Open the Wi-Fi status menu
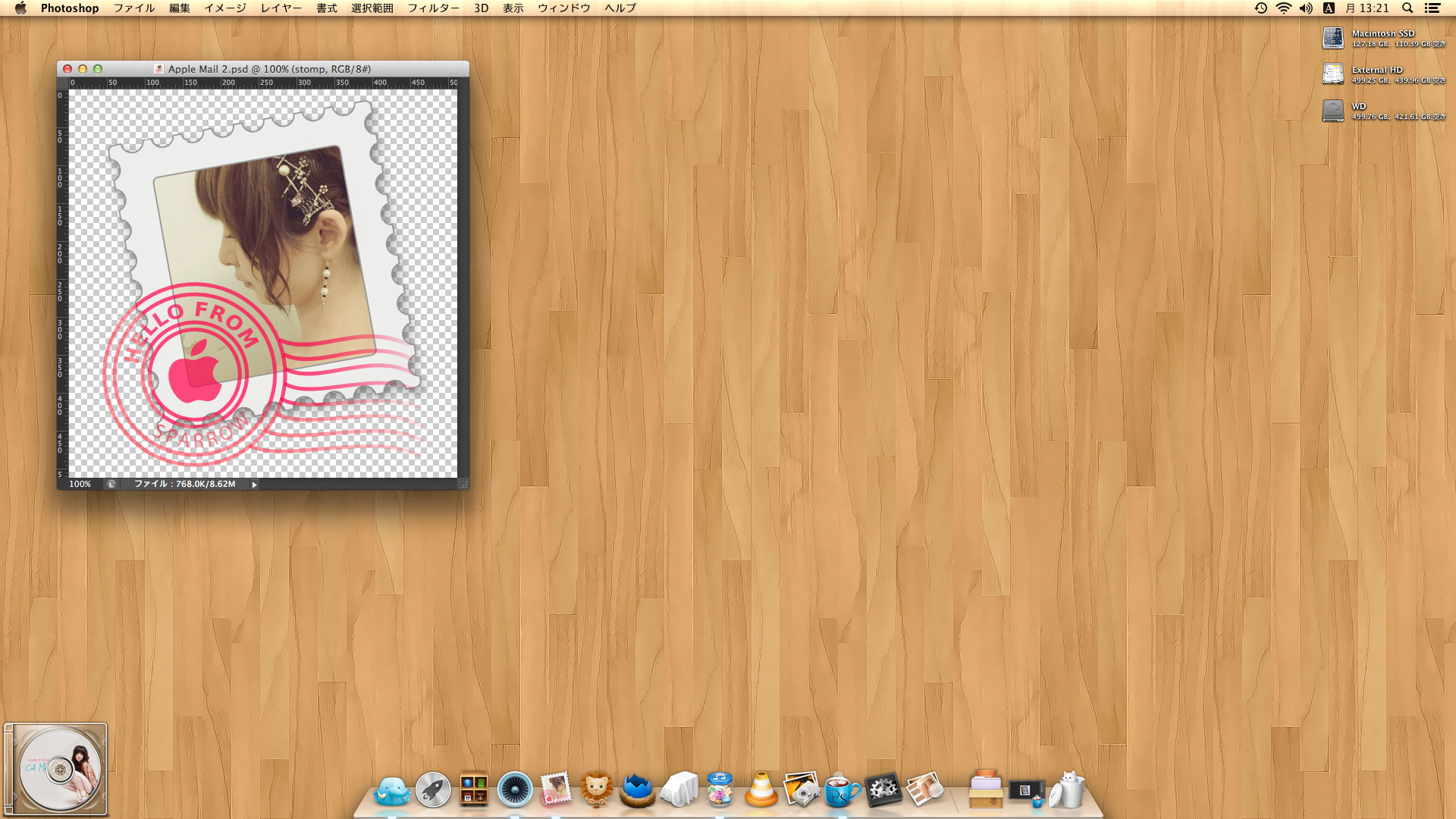This screenshot has height=819, width=1456. point(1284,8)
